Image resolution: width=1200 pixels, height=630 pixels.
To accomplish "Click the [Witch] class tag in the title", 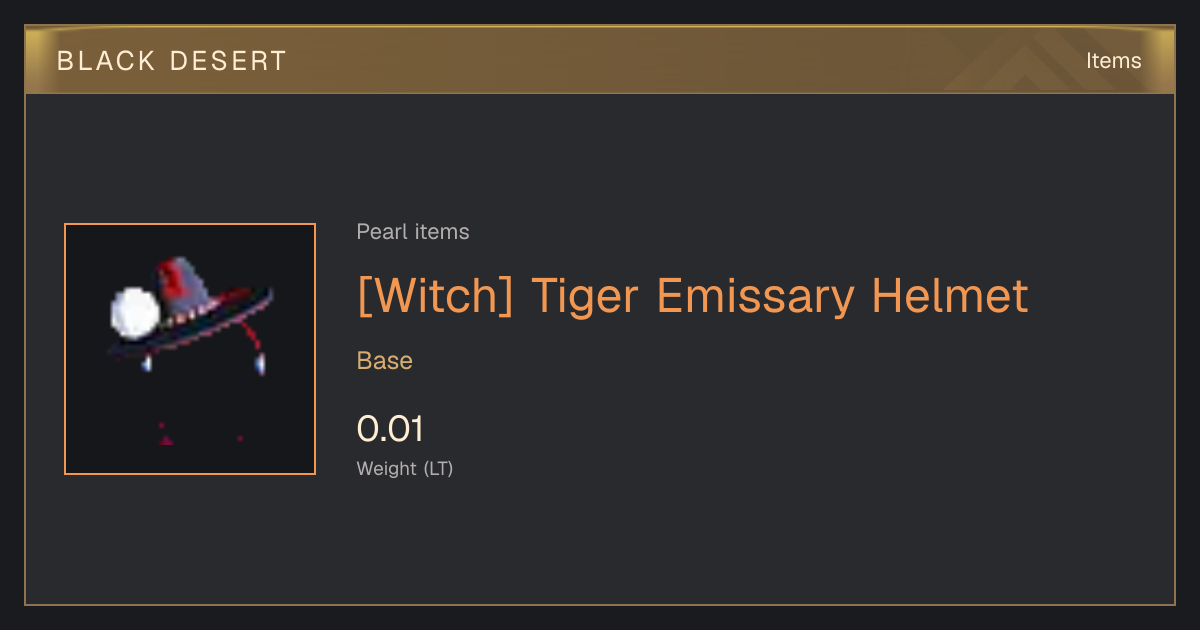I will point(435,295).
